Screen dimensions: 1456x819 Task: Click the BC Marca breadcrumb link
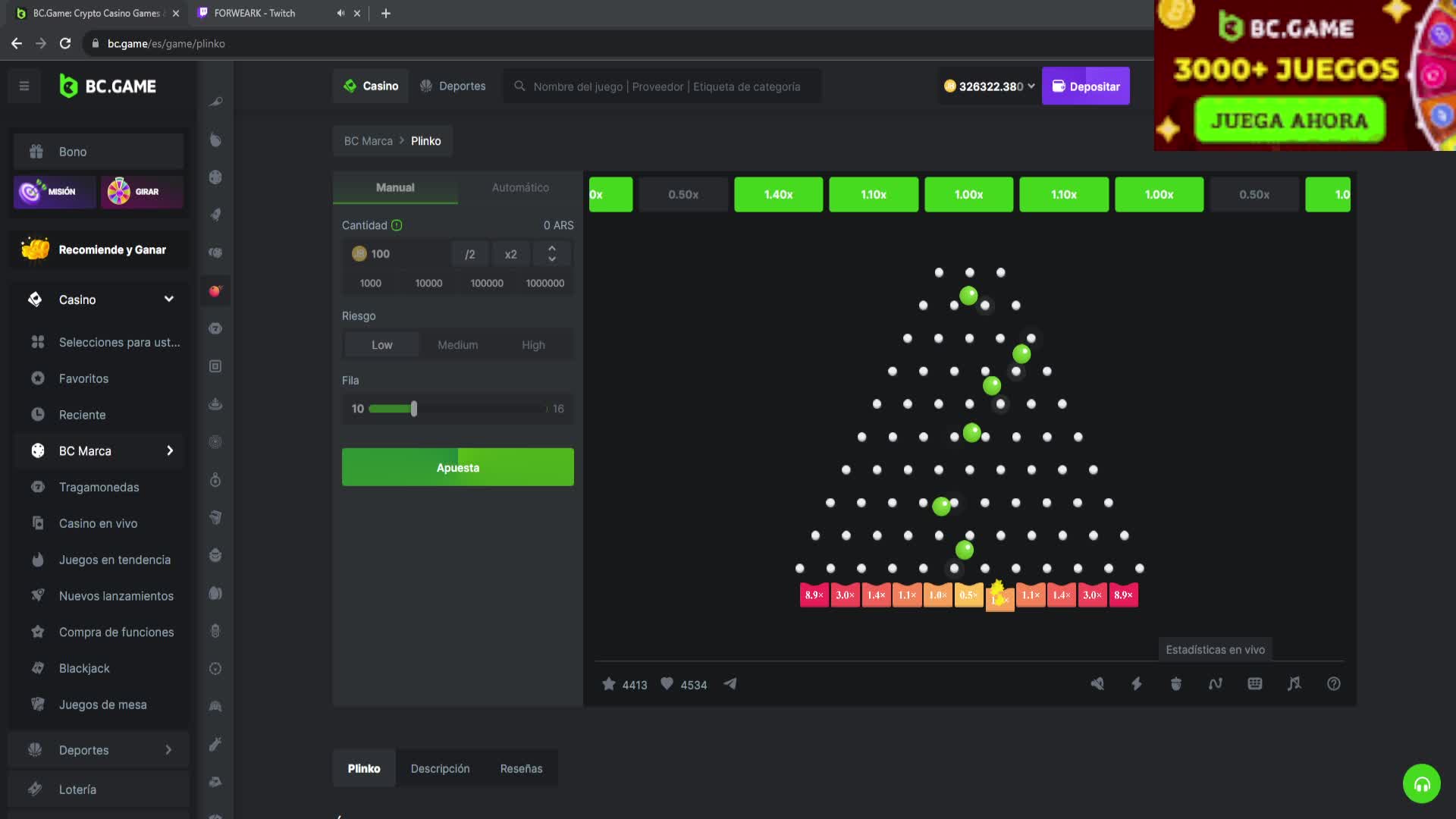tap(369, 141)
